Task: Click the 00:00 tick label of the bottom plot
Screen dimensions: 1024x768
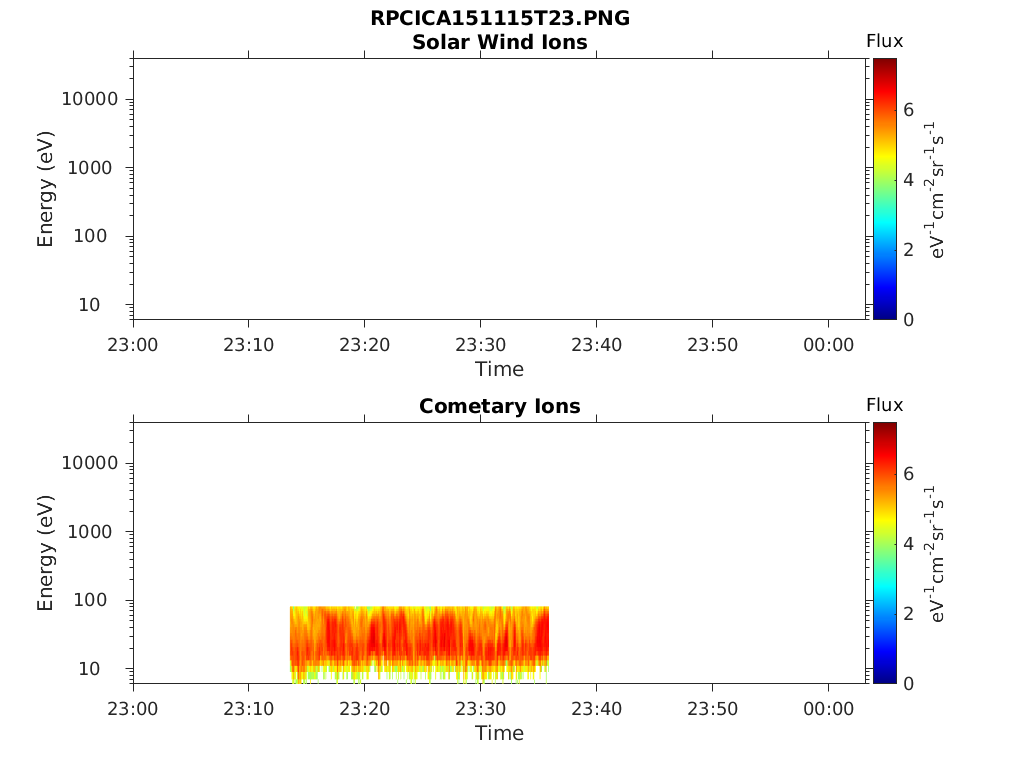Action: (x=829, y=709)
